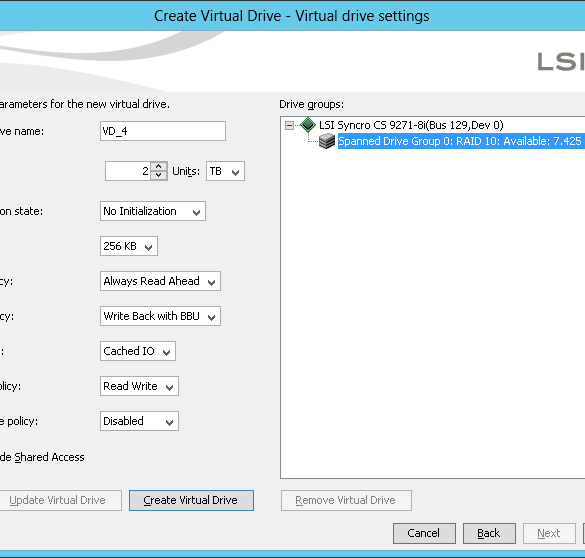Viewport: 585px width, 558px height.
Task: Click the Remove Virtual Drive button
Action: coord(346,500)
